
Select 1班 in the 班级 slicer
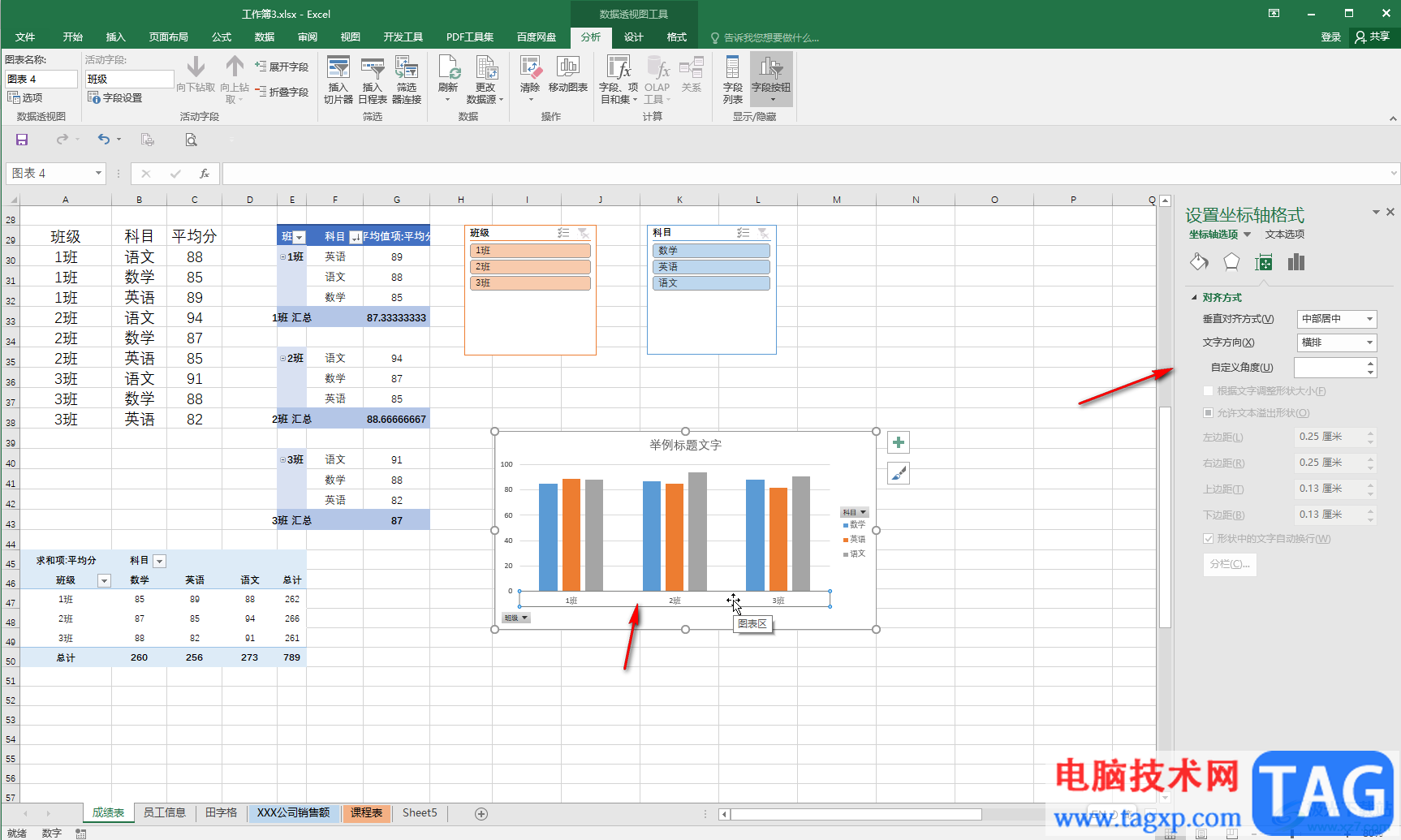530,251
